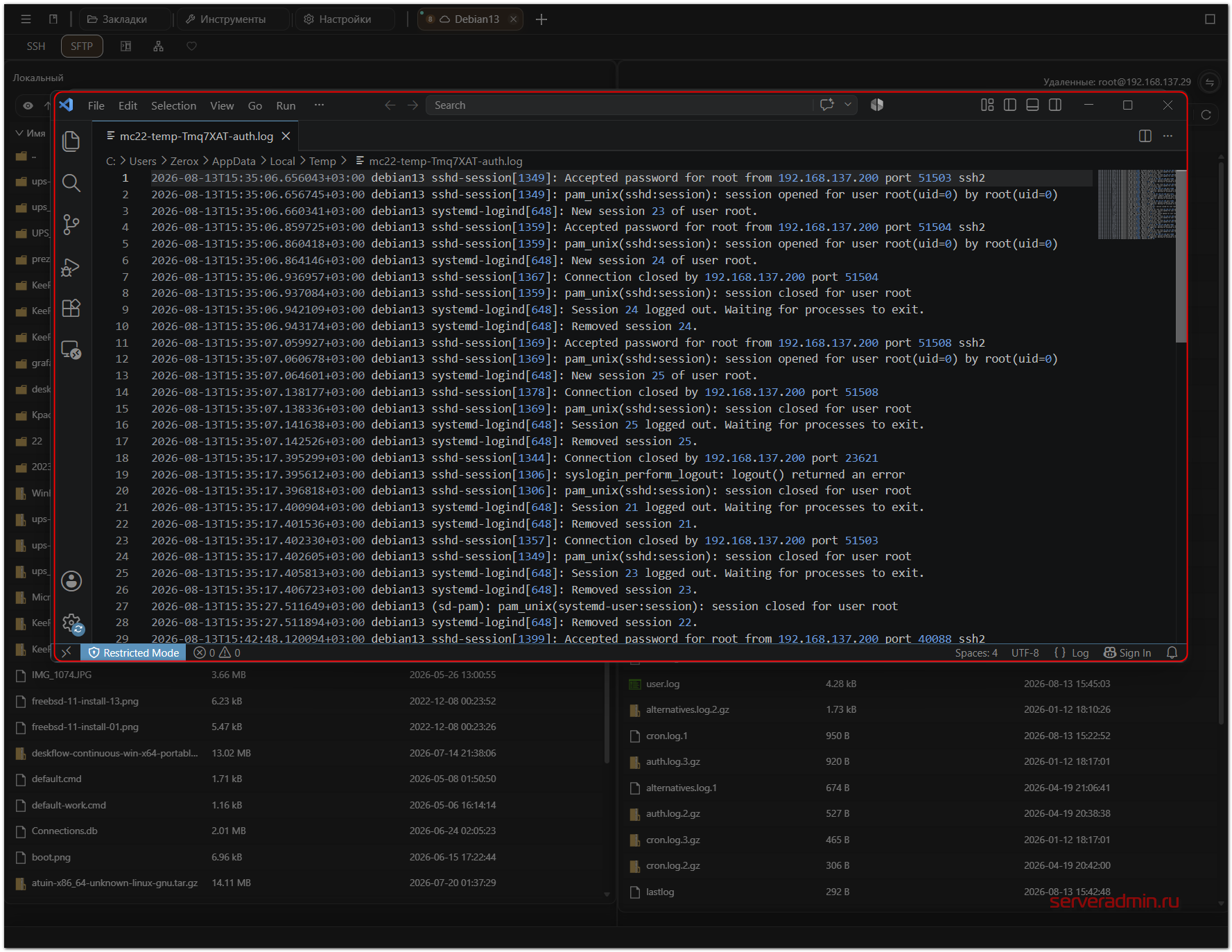Select the lastlog file in remote pane
This screenshot has height=952, width=1232.
[922, 892]
